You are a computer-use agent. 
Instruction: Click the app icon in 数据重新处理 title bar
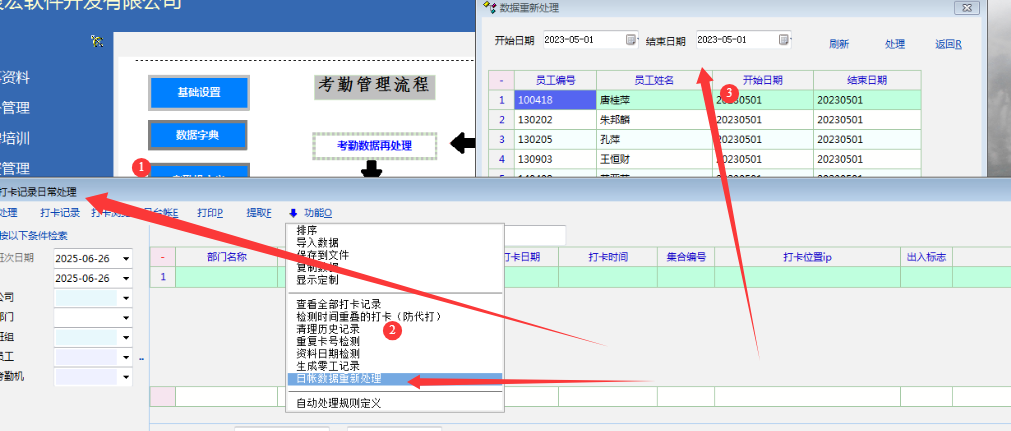[x=488, y=6]
